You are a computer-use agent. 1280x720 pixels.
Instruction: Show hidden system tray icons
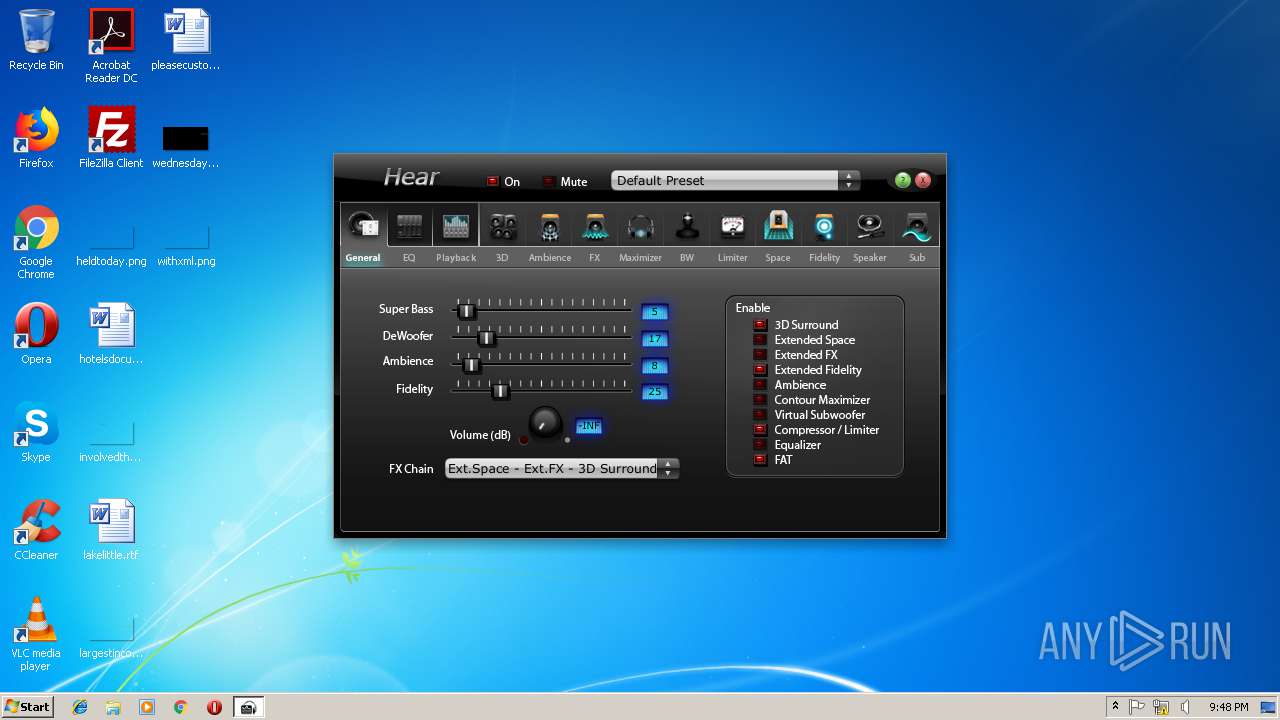[1115, 707]
